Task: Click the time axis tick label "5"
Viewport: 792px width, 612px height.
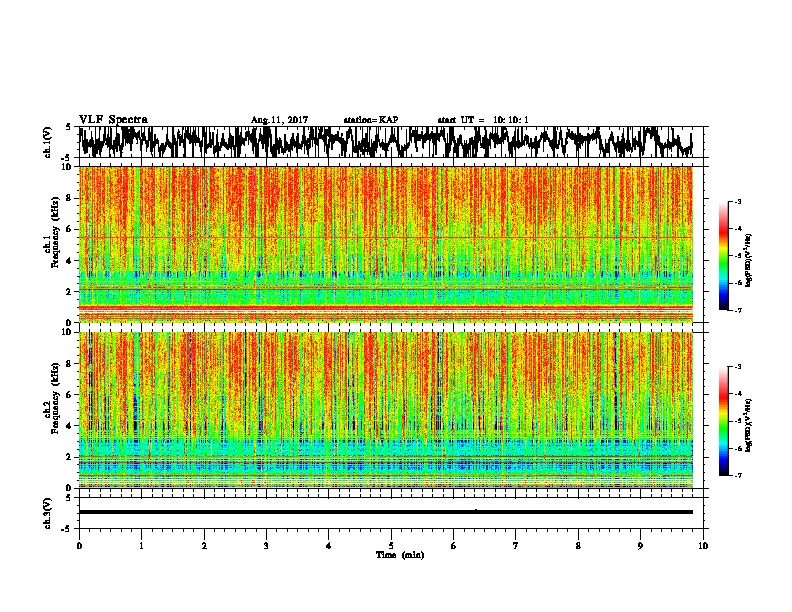Action: click(391, 546)
